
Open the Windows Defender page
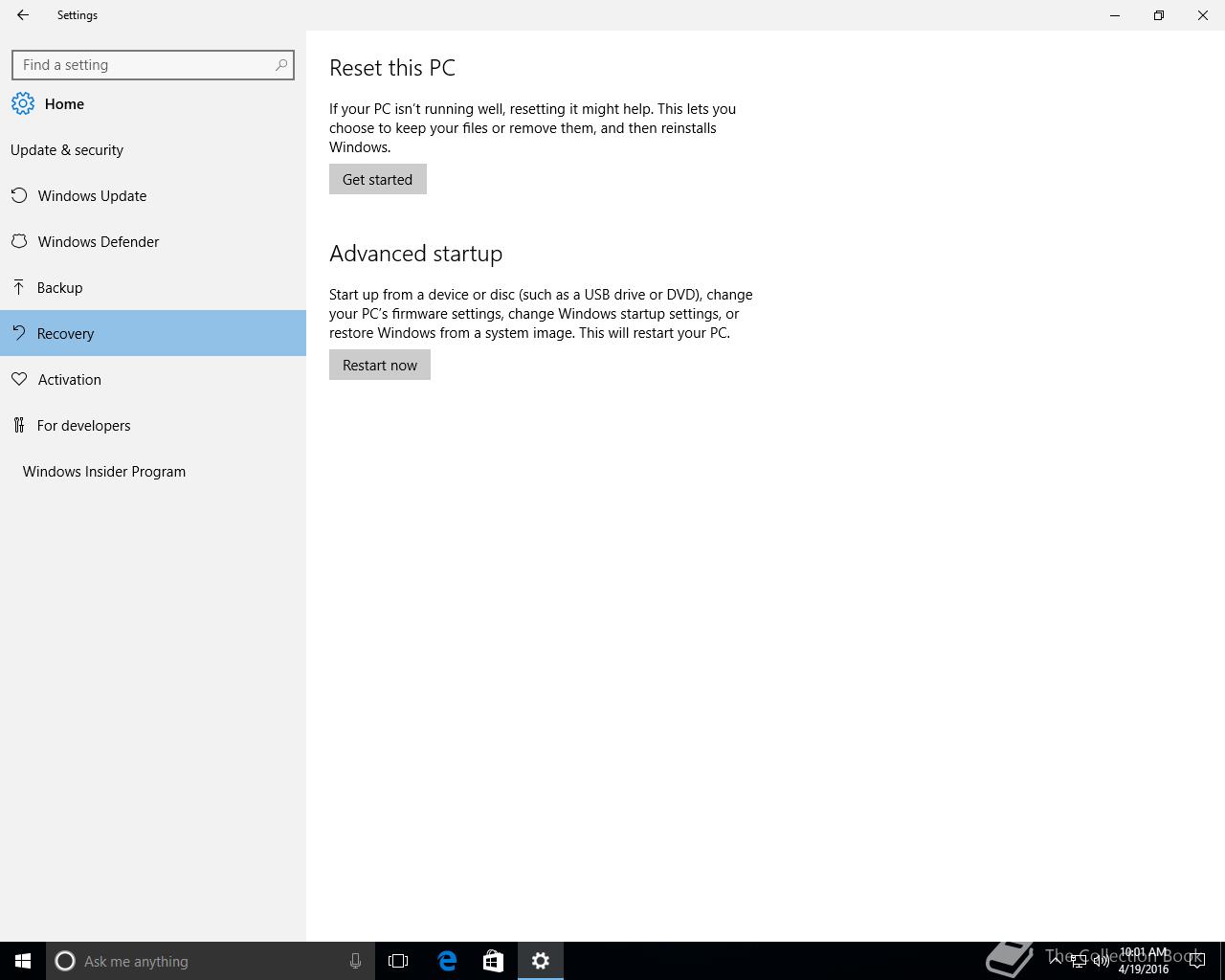(153, 241)
